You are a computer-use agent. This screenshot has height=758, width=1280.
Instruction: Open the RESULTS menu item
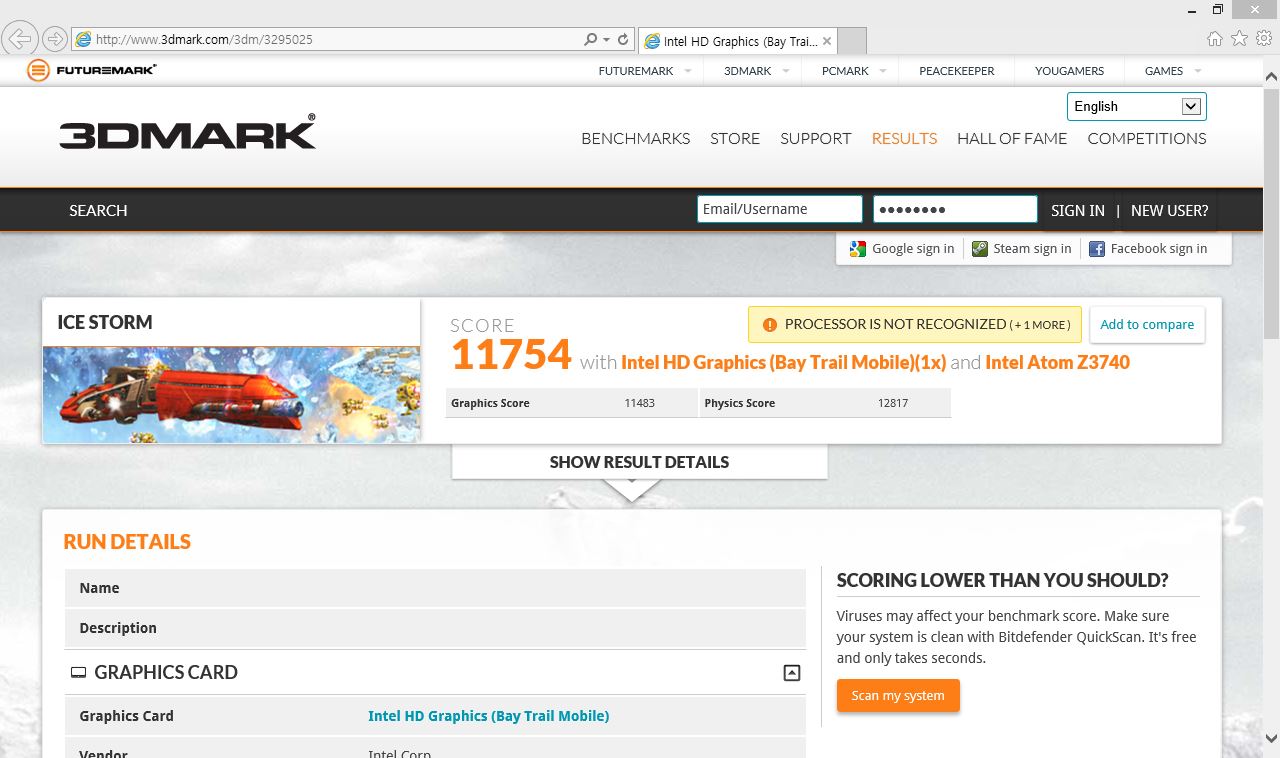click(x=904, y=138)
